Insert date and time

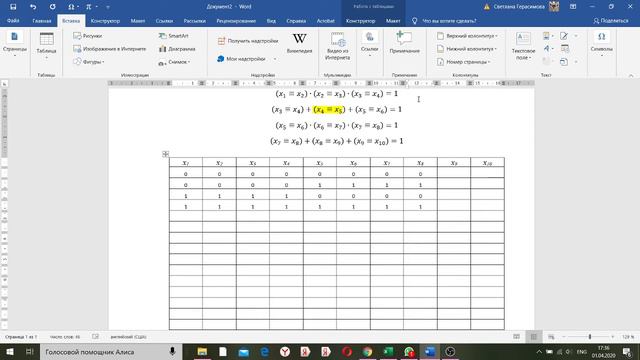pos(565,49)
